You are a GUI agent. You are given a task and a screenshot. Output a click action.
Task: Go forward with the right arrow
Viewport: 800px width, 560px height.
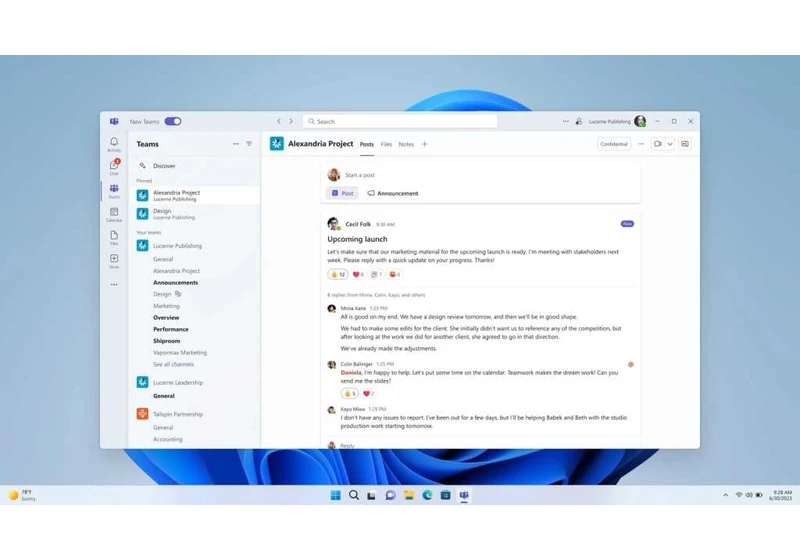(291, 121)
